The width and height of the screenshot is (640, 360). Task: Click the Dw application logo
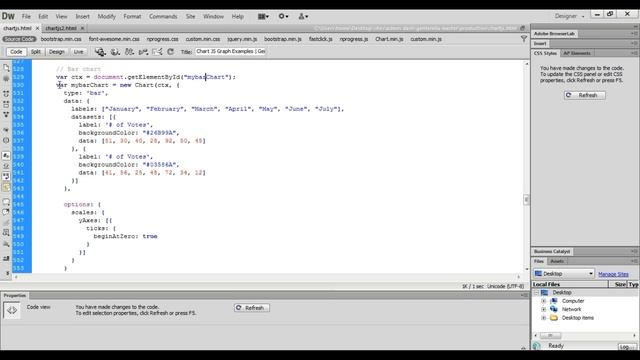[x=8, y=16]
